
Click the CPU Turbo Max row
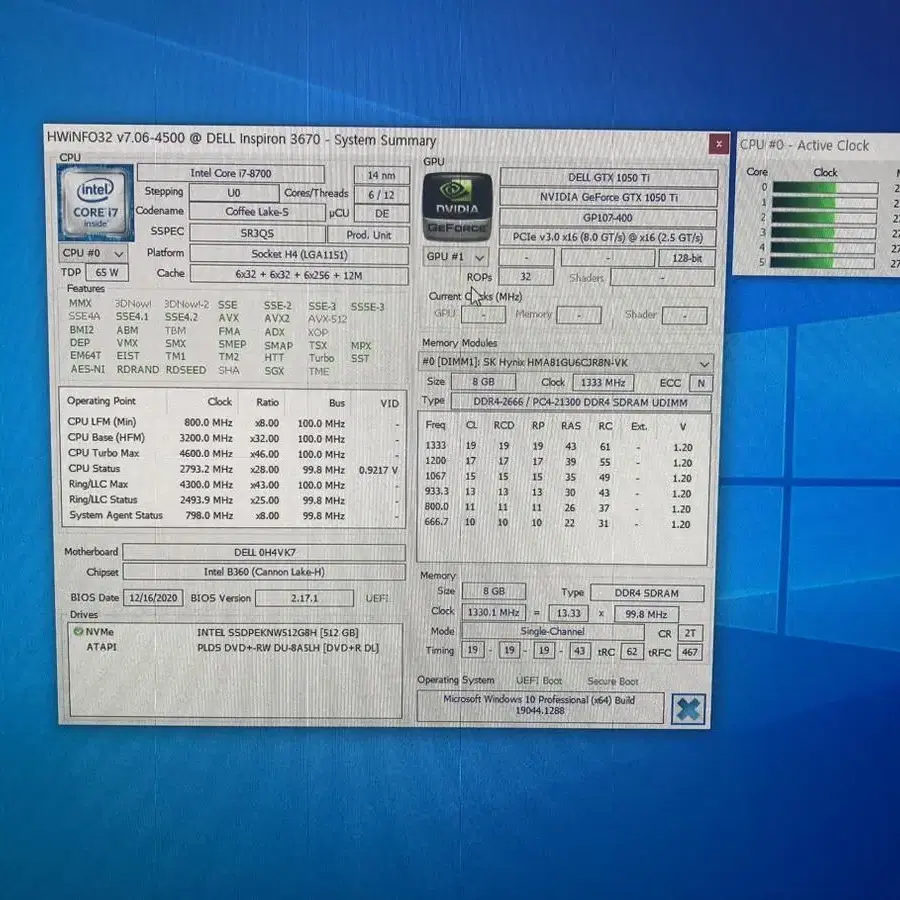234,453
